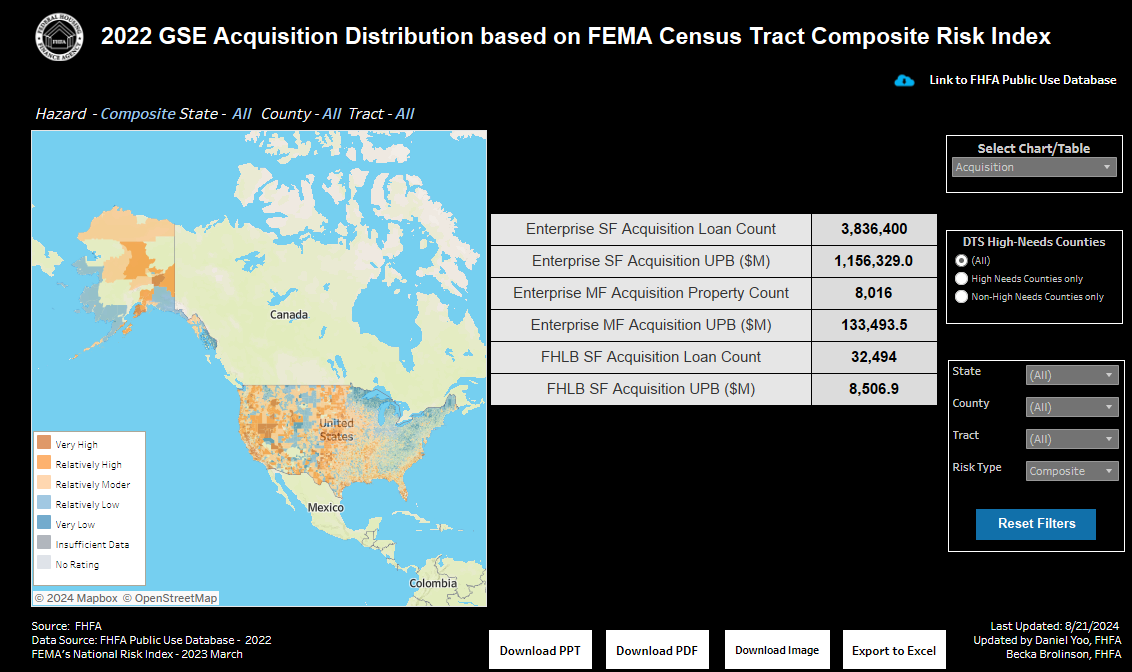This screenshot has height=672, width=1132.
Task: Click the FHLB SF Acquisition Loan Count cell
Action: 651,357
